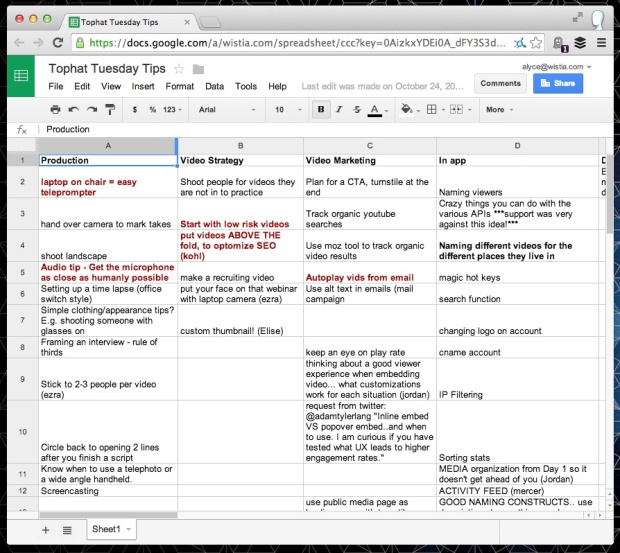Add a new sheet with plus icon

point(45,530)
